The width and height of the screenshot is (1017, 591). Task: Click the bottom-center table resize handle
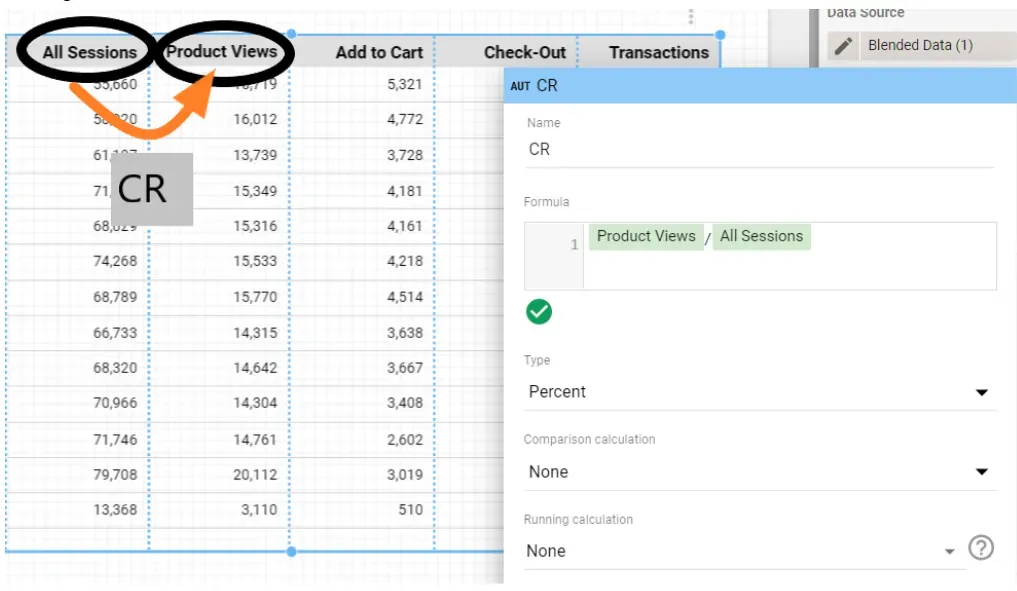point(291,551)
